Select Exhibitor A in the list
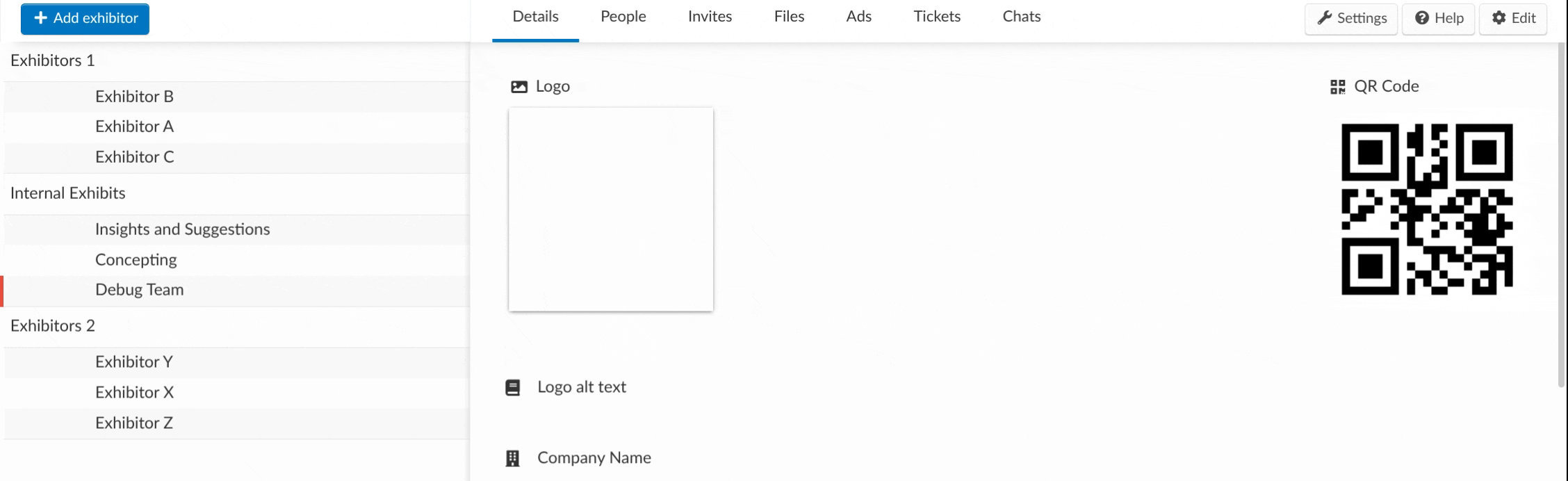The image size is (1568, 481). (x=236, y=127)
